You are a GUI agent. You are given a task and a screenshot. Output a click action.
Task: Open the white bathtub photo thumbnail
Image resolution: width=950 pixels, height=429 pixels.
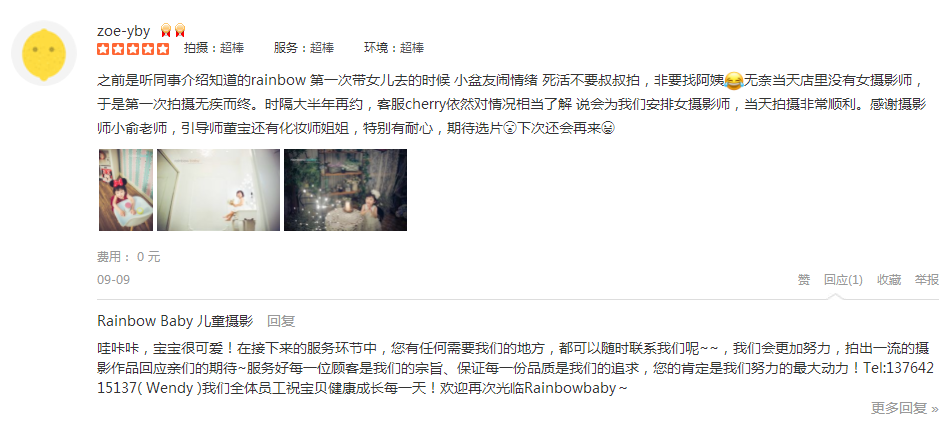click(x=218, y=190)
